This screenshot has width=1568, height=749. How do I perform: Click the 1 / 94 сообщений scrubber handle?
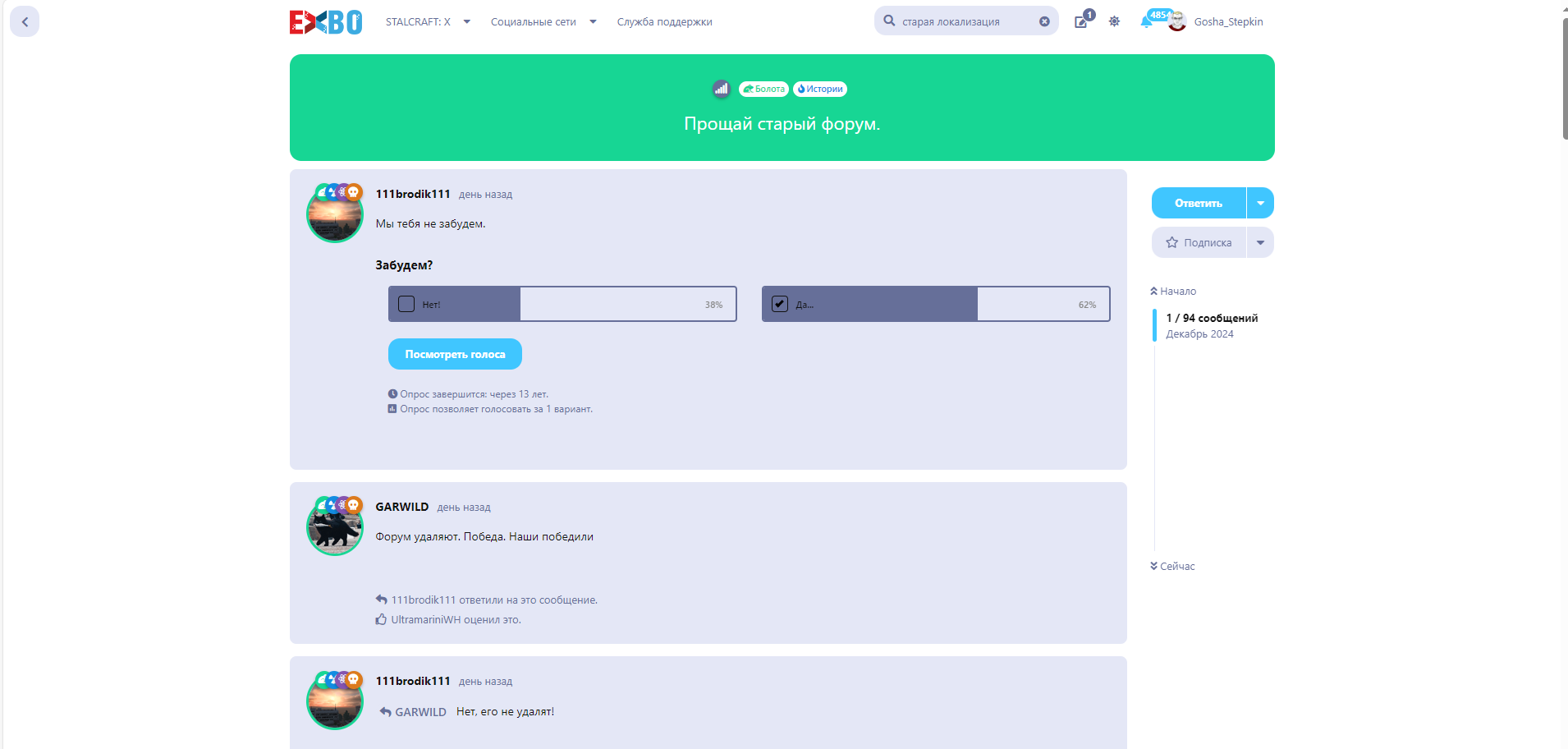1206,325
